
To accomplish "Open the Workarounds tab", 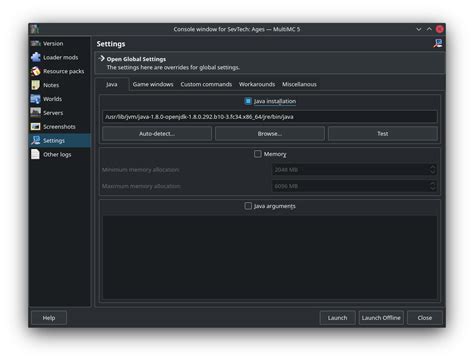I will pyautogui.click(x=257, y=84).
